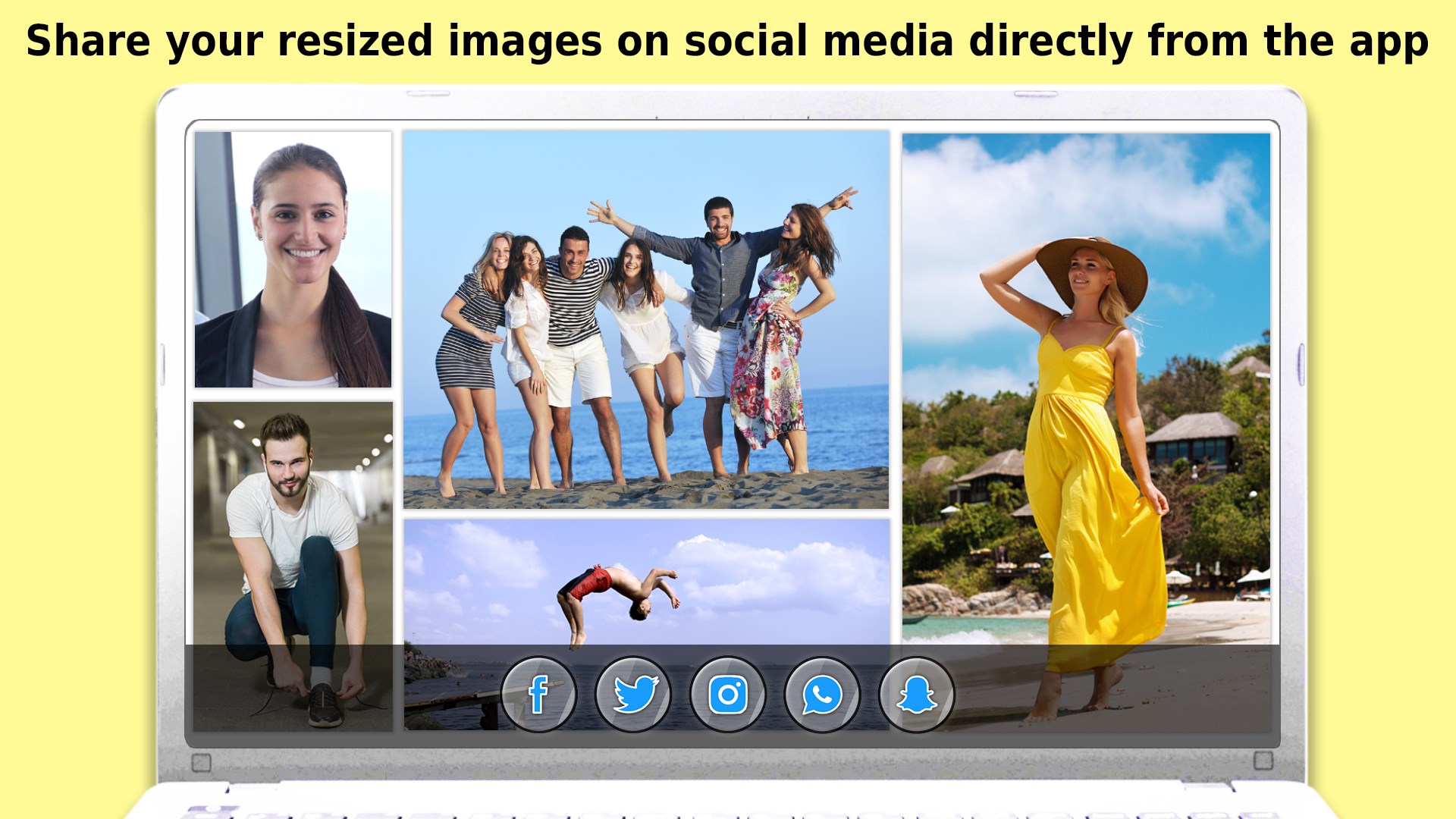The image size is (1456, 819).
Task: Click the laptop keyboard area below the screen
Action: (x=728, y=805)
